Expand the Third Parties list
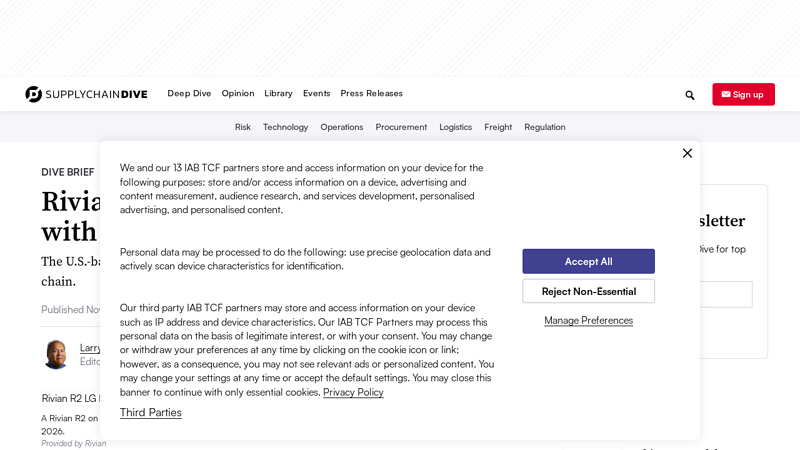 point(151,412)
